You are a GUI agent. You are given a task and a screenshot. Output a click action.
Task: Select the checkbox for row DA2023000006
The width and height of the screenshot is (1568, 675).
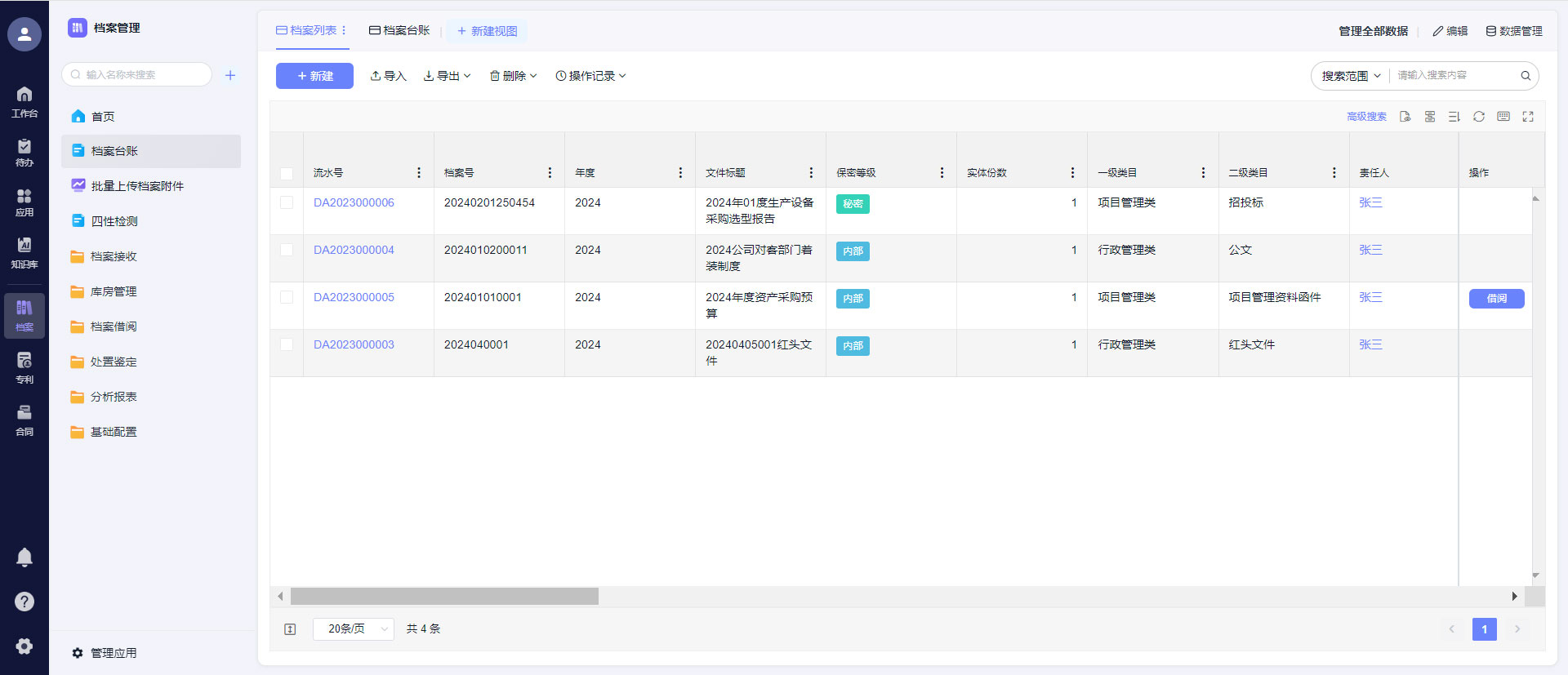pos(287,202)
